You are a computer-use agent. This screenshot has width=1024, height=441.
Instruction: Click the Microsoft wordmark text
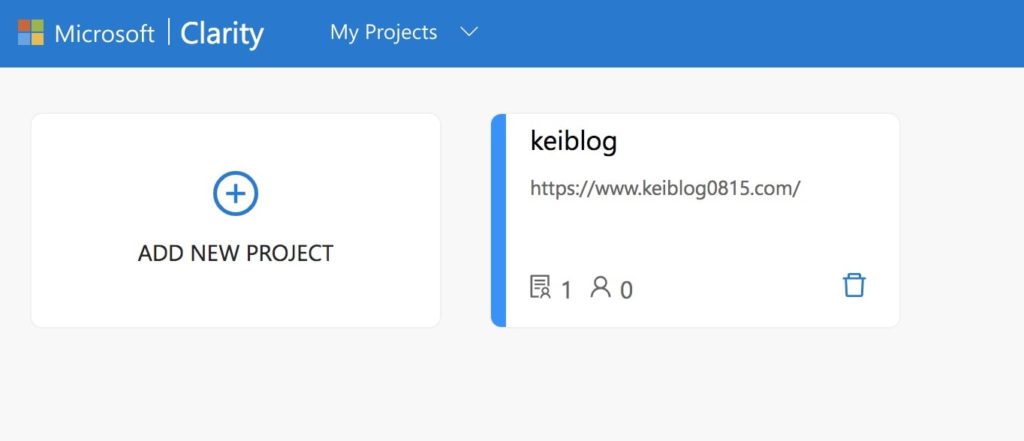pos(104,33)
